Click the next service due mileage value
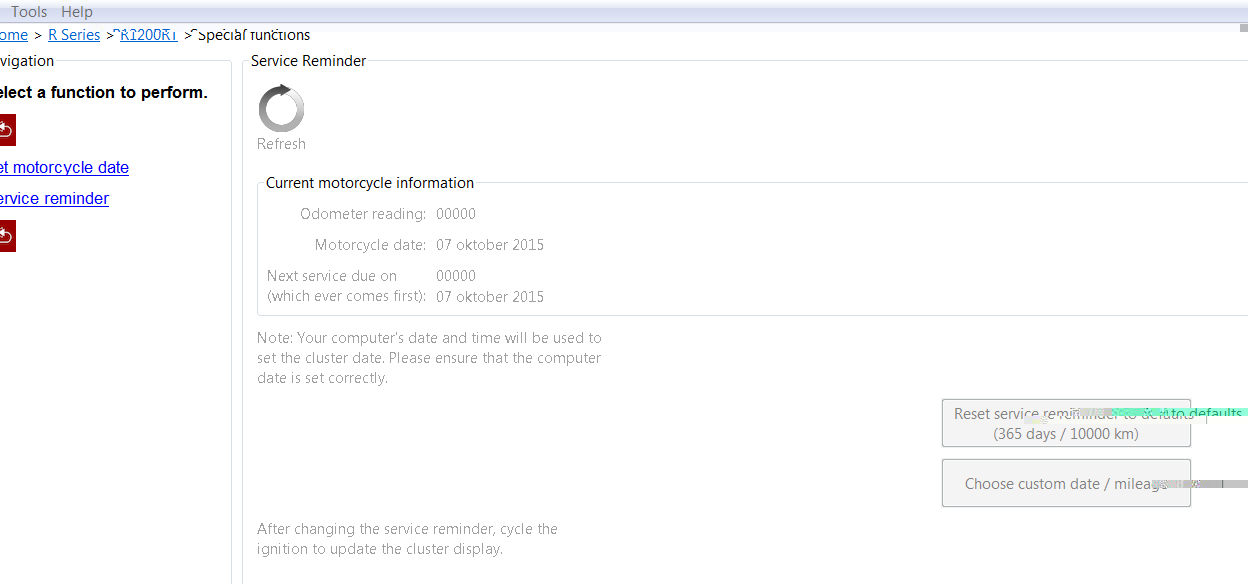Image resolution: width=1248 pixels, height=584 pixels. [x=456, y=276]
